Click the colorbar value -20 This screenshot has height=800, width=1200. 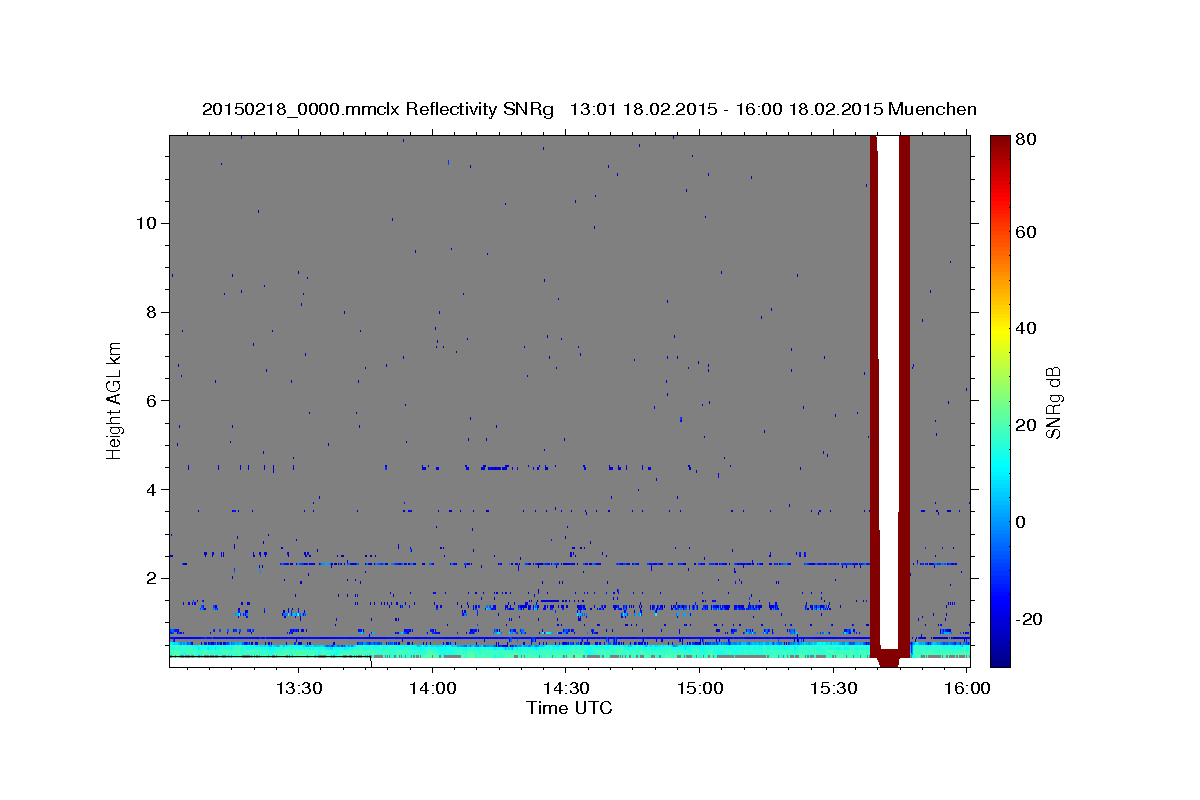pyautogui.click(x=1028, y=619)
